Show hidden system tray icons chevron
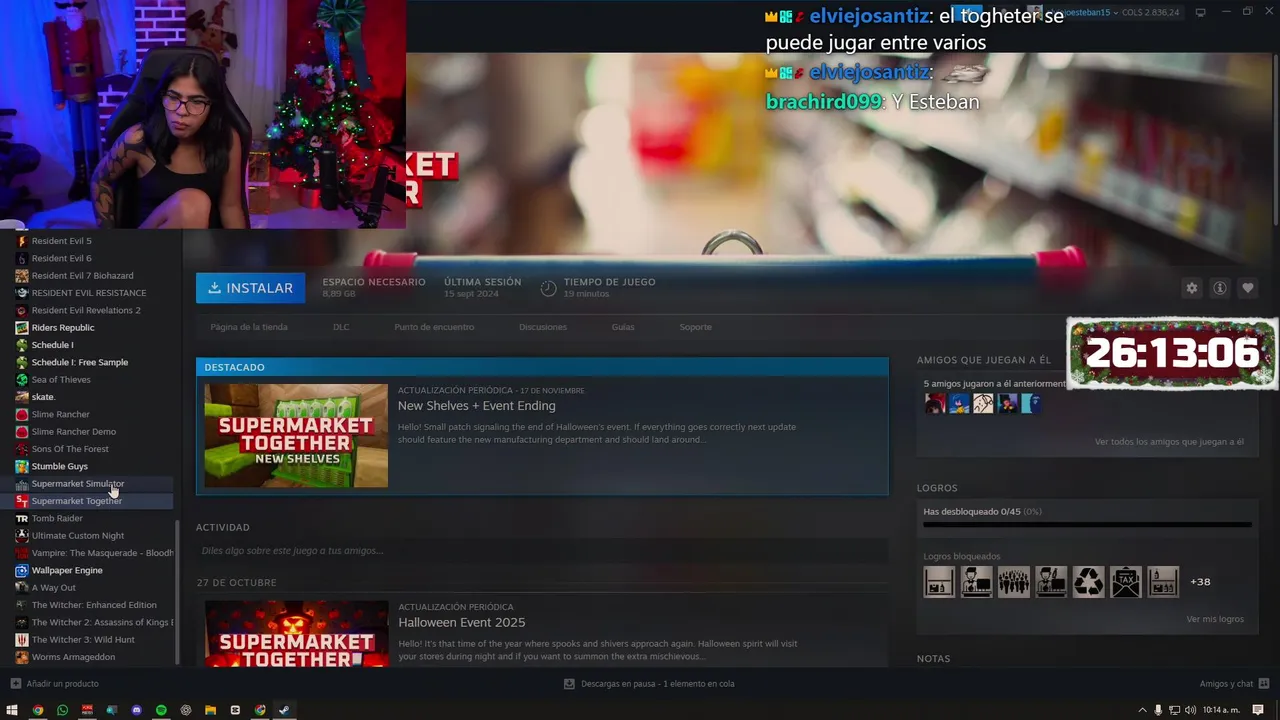Screen dimensions: 1280x720 click(1142, 710)
